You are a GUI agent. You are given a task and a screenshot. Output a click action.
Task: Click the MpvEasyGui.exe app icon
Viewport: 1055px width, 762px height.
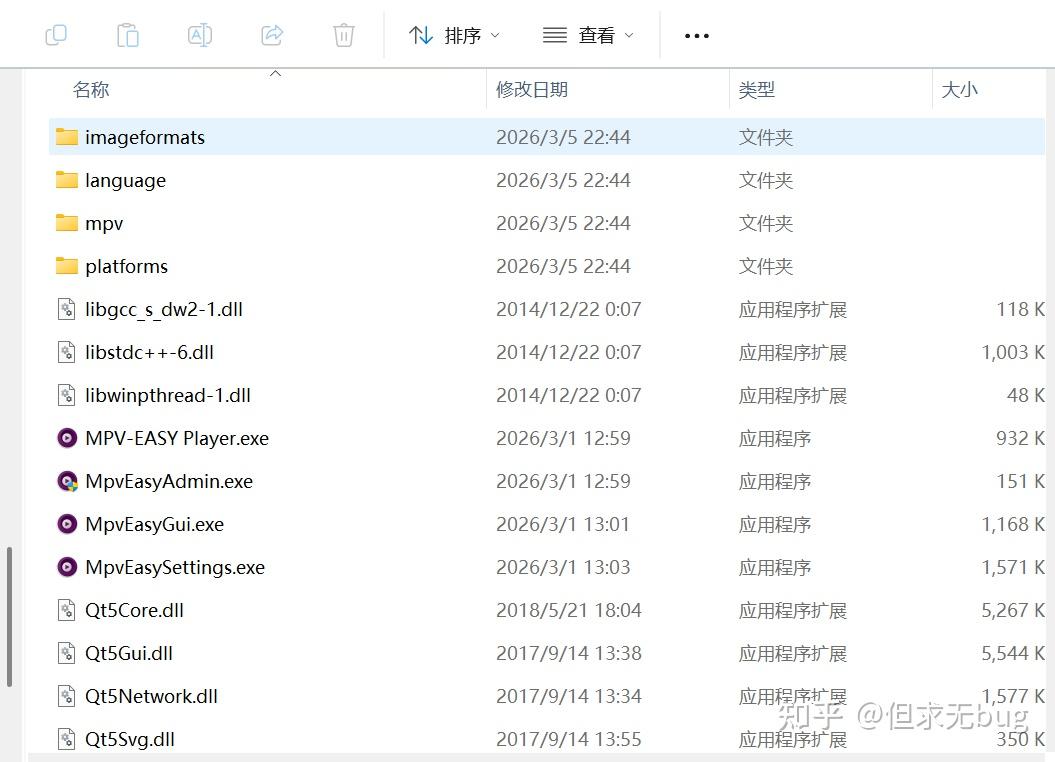click(x=67, y=525)
